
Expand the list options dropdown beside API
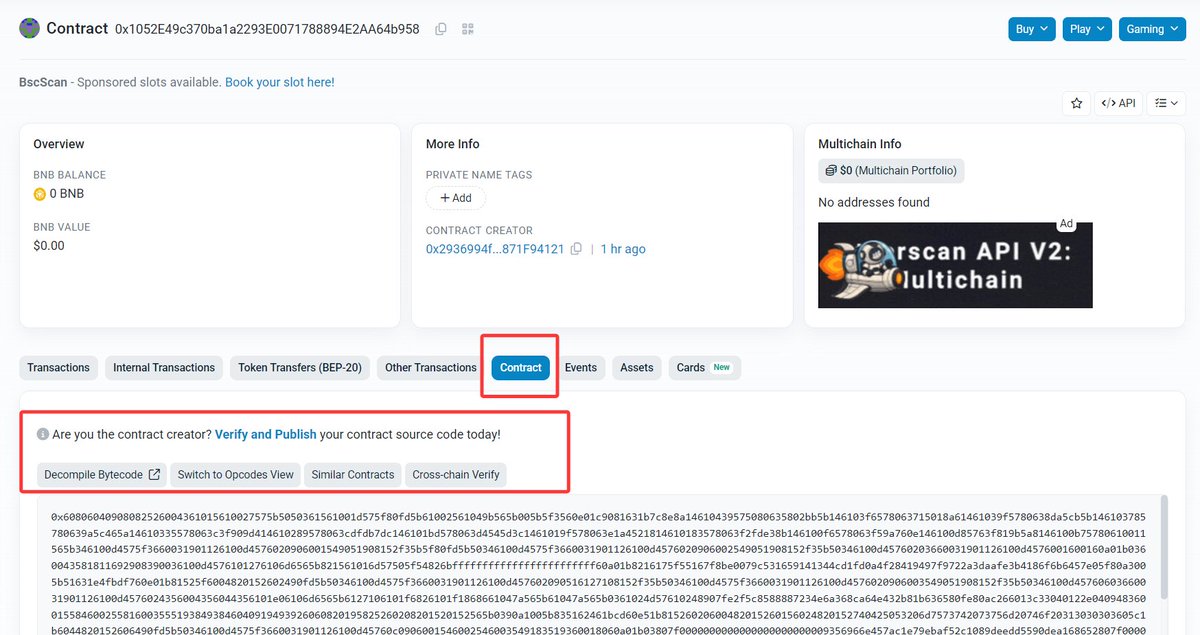[1165, 102]
